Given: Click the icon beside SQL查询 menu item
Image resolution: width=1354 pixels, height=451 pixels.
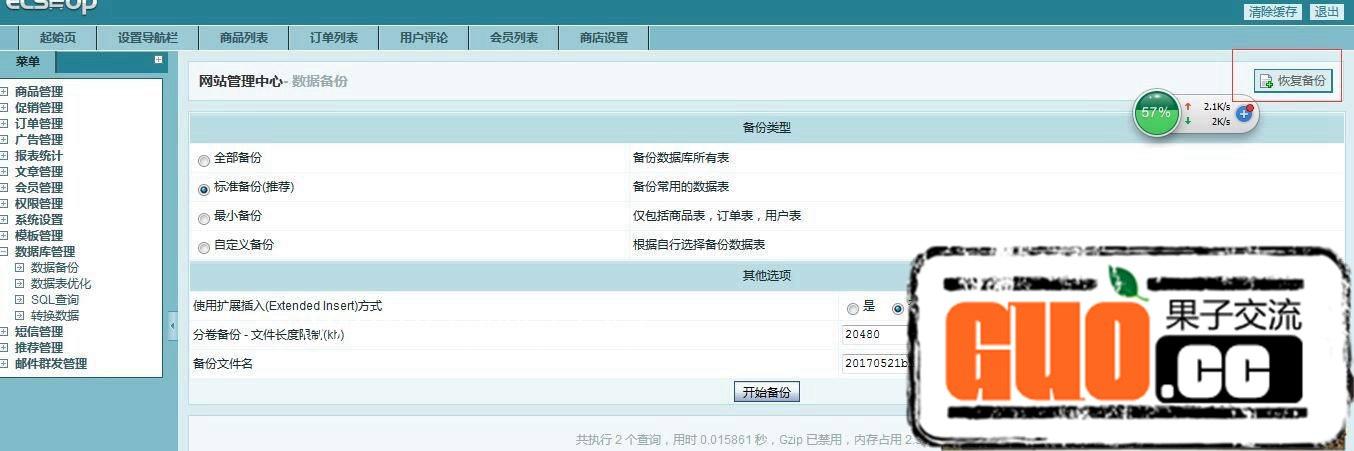Looking at the screenshot, I should (19, 300).
